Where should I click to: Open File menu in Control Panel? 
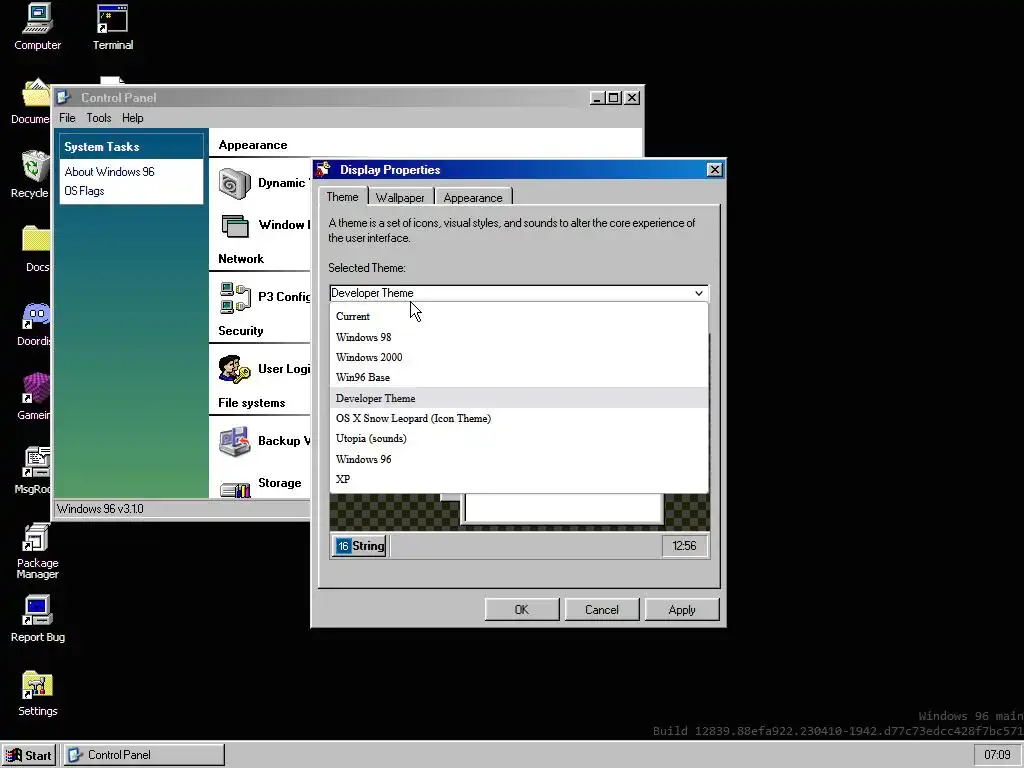point(67,118)
